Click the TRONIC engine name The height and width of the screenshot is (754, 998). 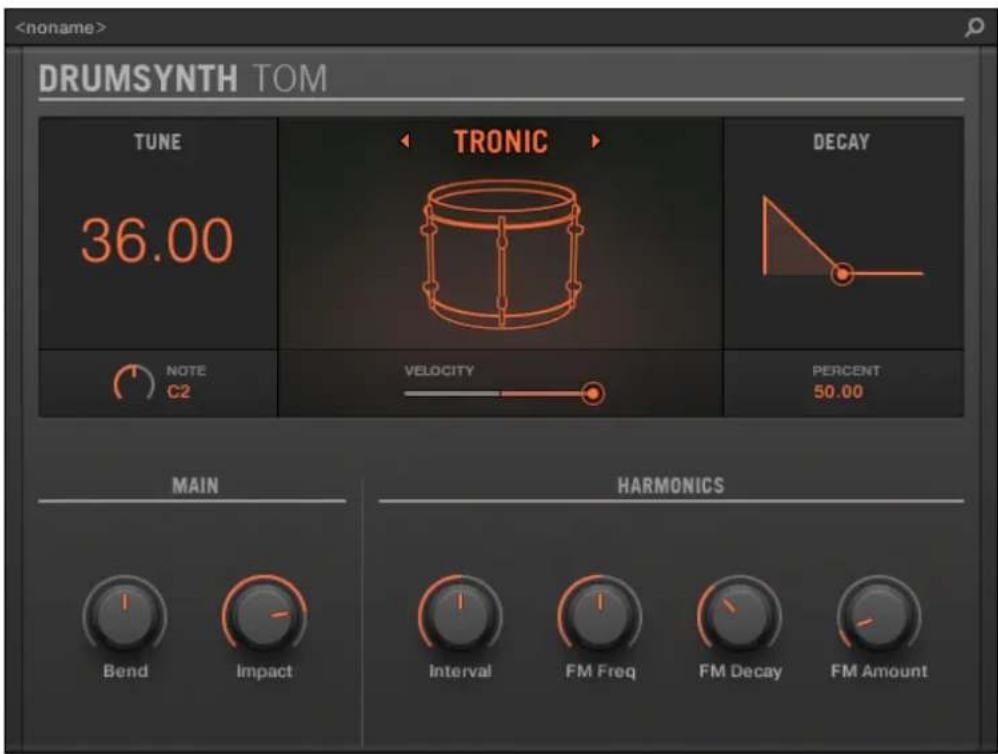[500, 142]
